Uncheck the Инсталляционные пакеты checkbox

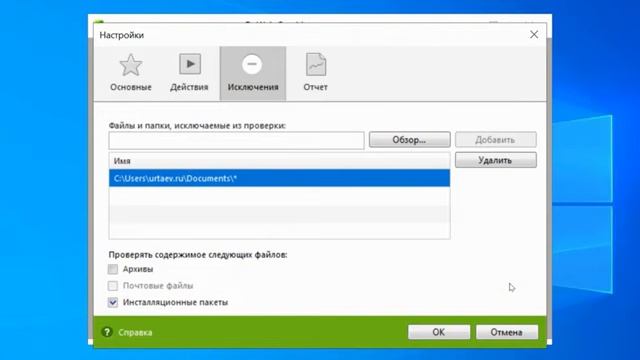113,302
